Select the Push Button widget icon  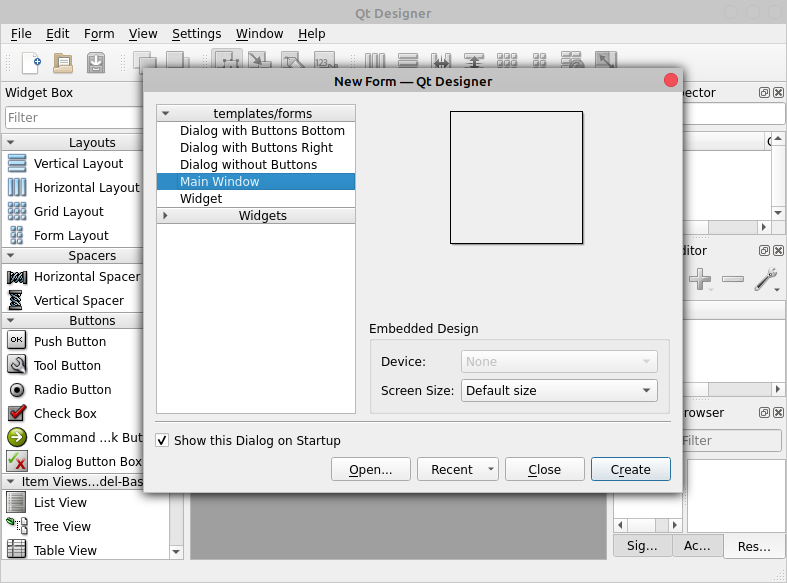17,341
